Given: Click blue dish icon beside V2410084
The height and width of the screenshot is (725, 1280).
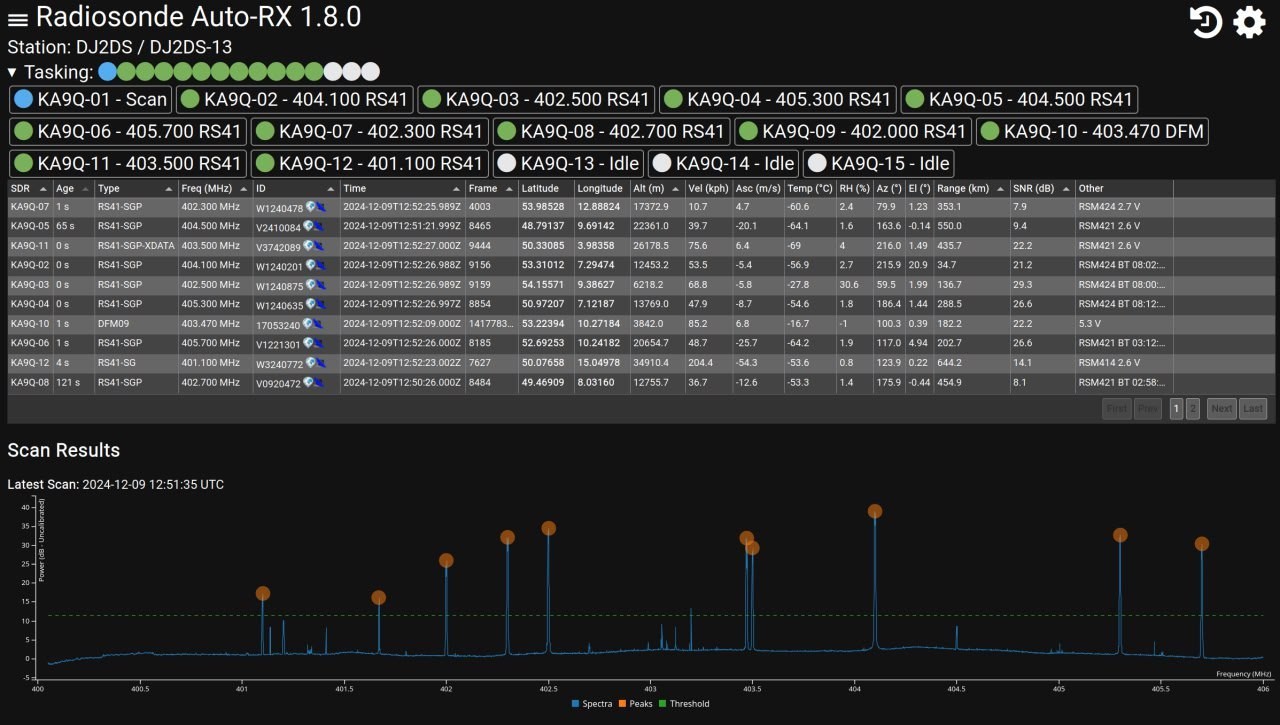Looking at the screenshot, I should tap(320, 226).
